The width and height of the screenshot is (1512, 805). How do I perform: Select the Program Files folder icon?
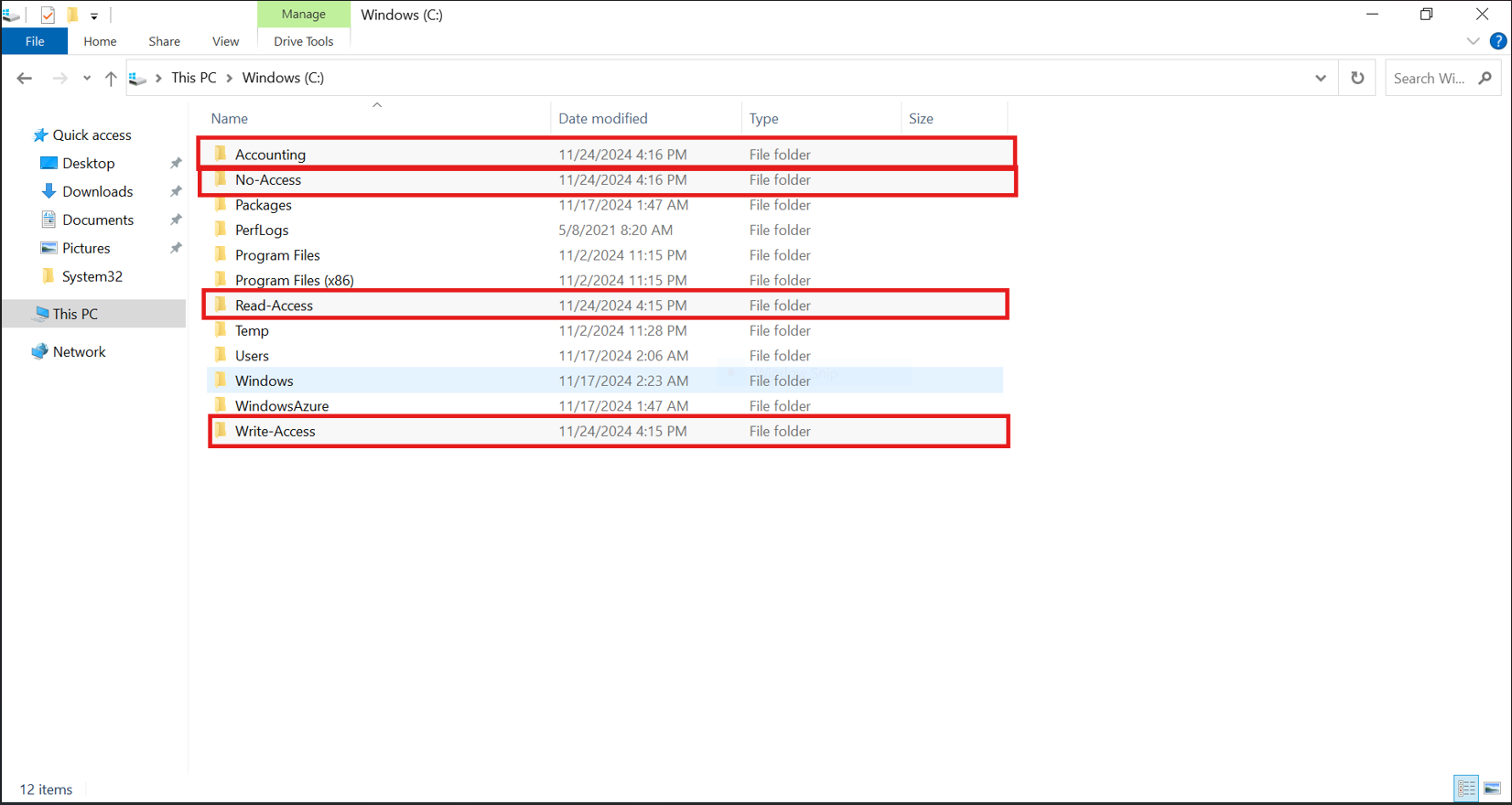click(221, 253)
